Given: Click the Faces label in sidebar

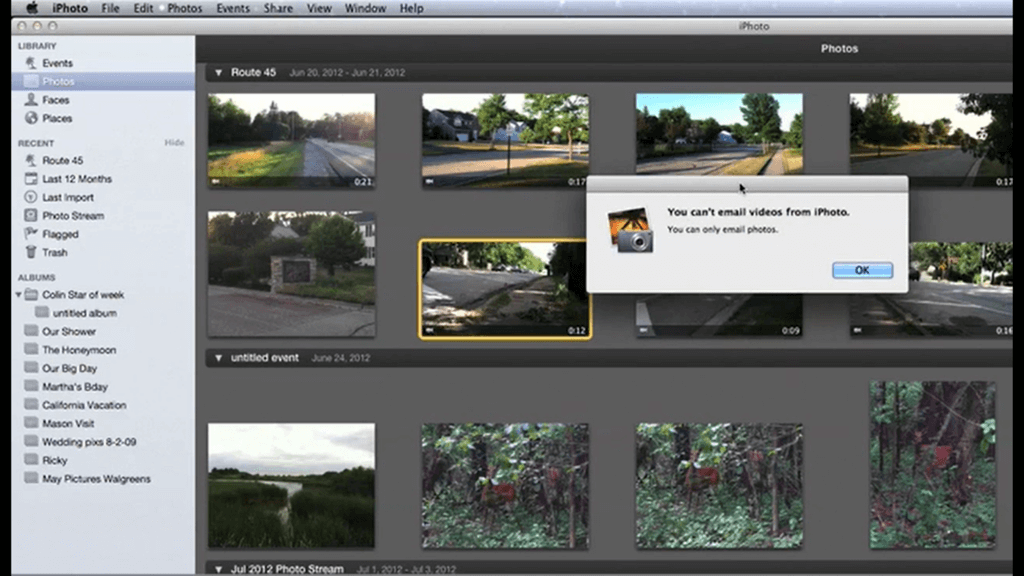Looking at the screenshot, I should tap(56, 100).
